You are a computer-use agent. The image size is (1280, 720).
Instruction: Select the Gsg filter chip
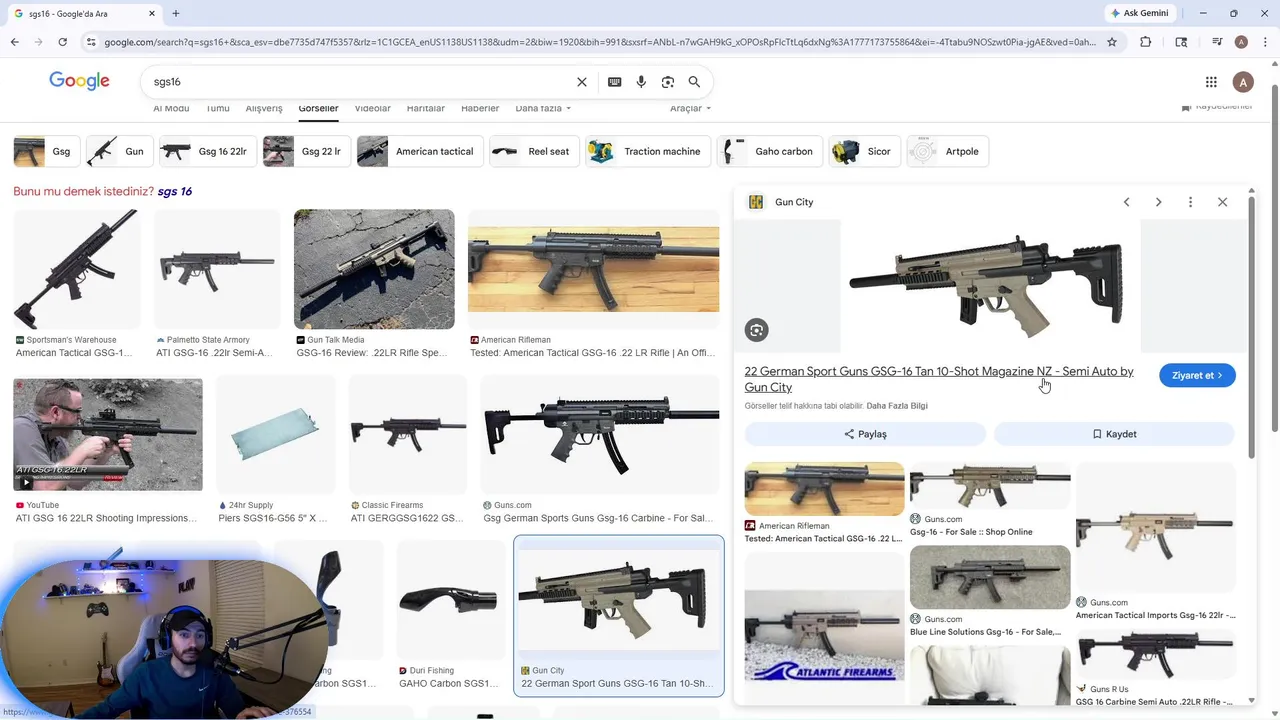[x=46, y=151]
